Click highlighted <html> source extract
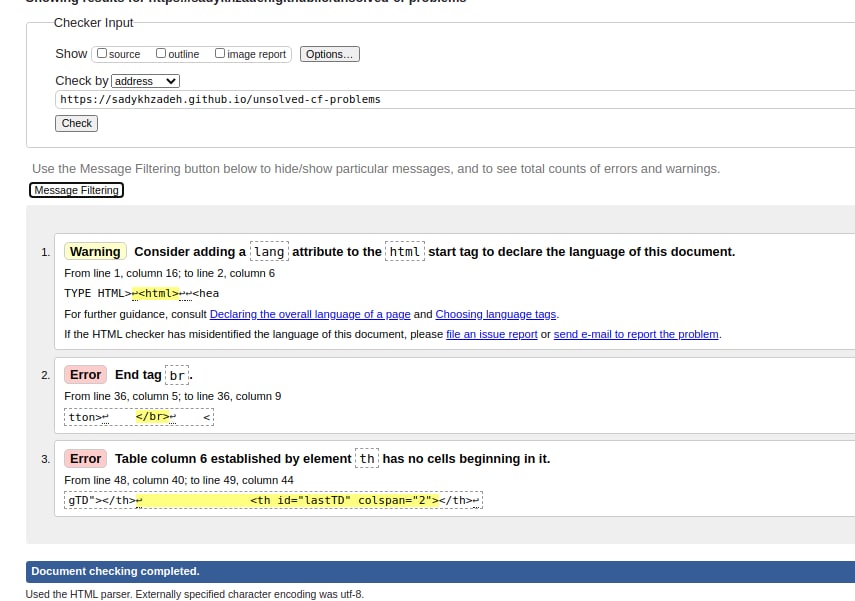855x601 pixels. click(155, 293)
